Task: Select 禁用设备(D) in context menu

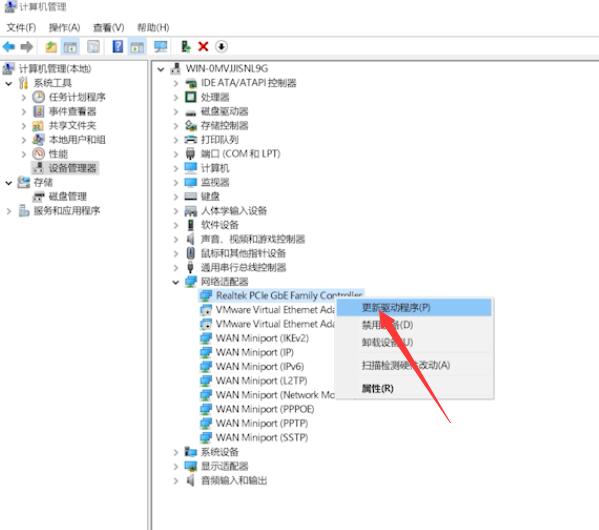Action: (x=414, y=325)
